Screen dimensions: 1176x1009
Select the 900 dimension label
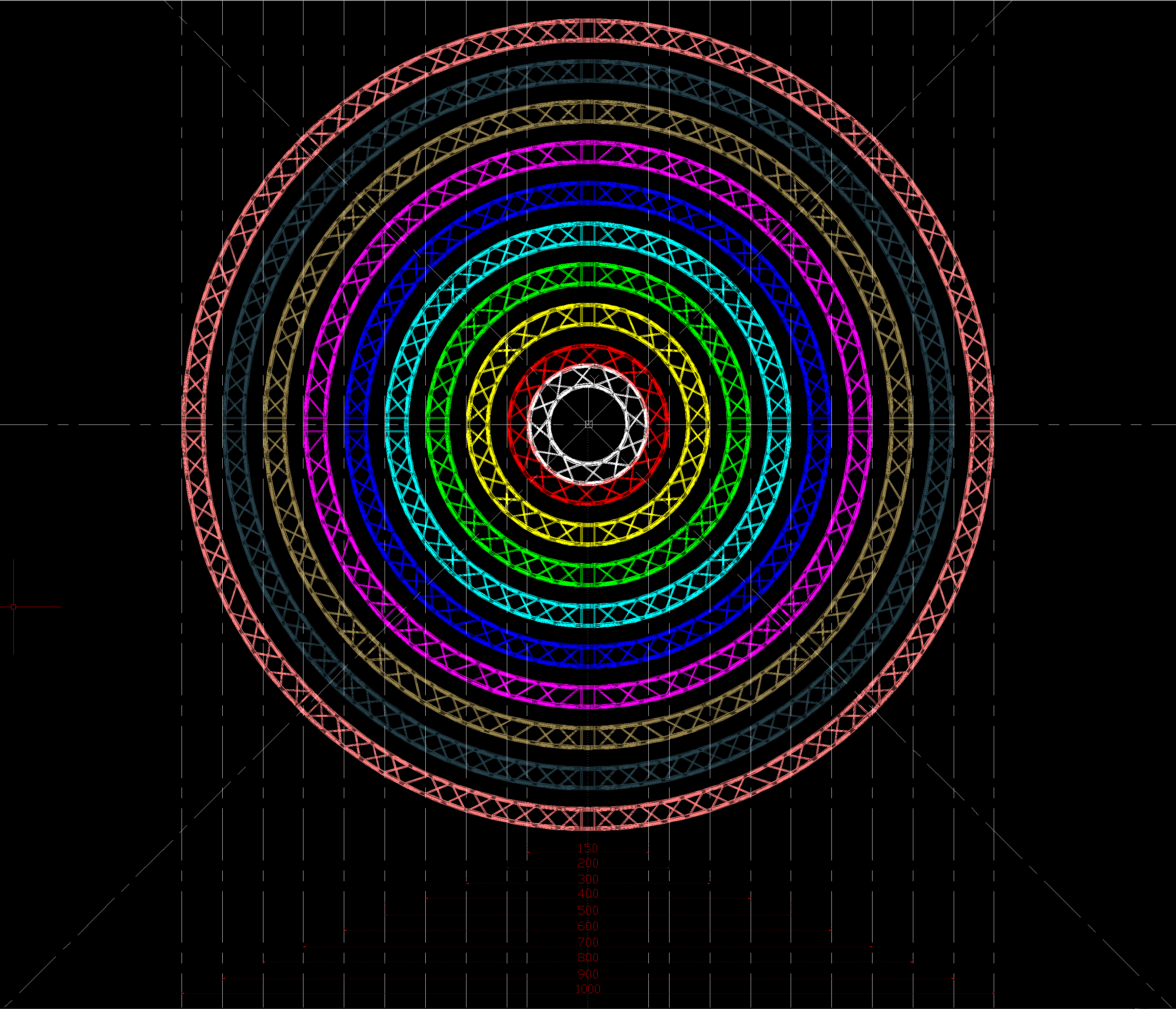click(x=587, y=974)
